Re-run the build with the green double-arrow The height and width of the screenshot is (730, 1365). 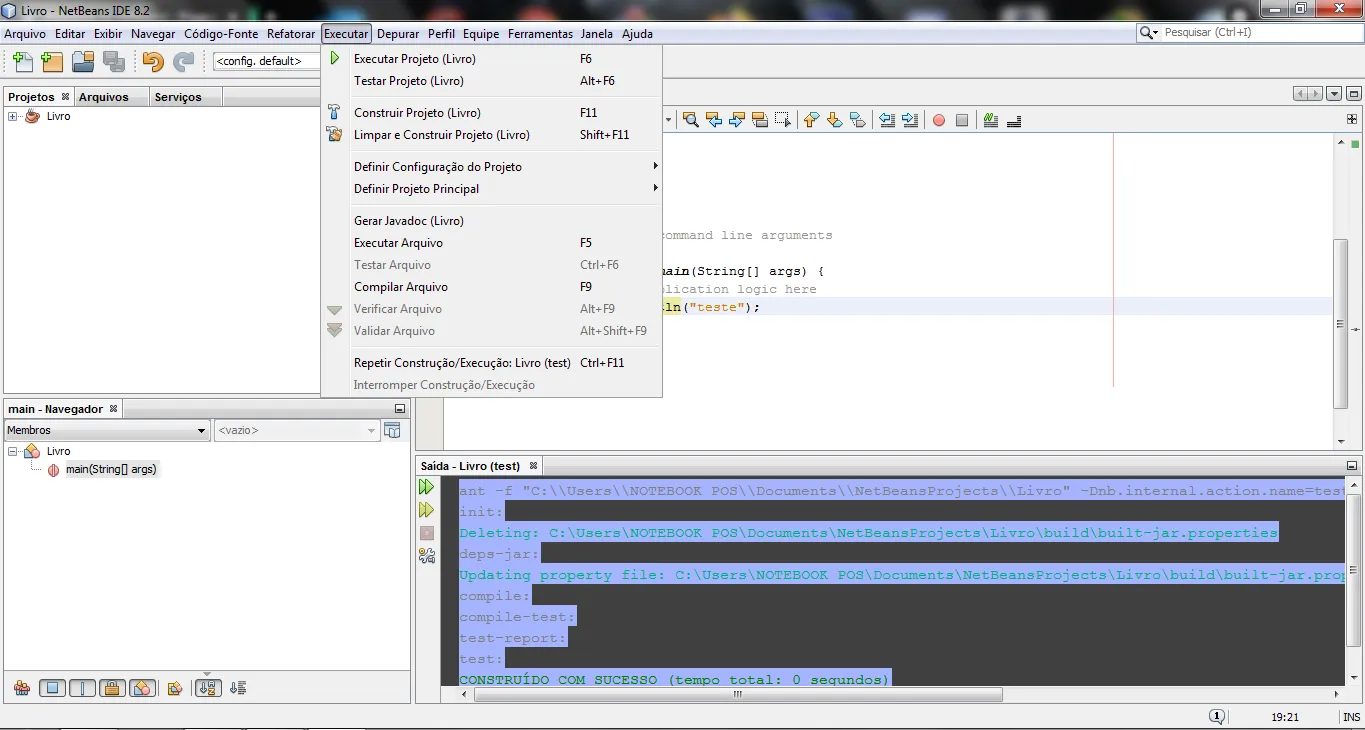click(x=427, y=487)
